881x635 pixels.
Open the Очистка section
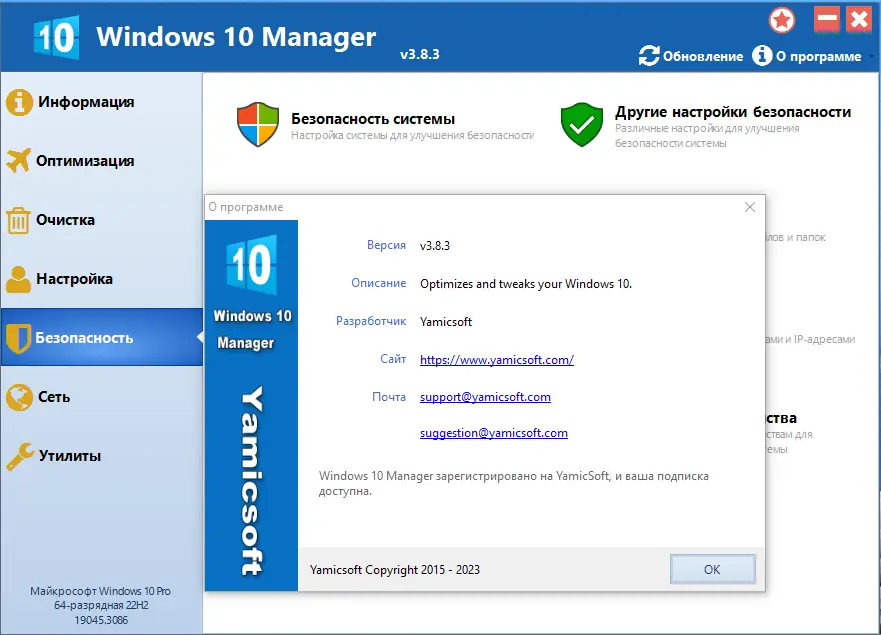(x=101, y=220)
